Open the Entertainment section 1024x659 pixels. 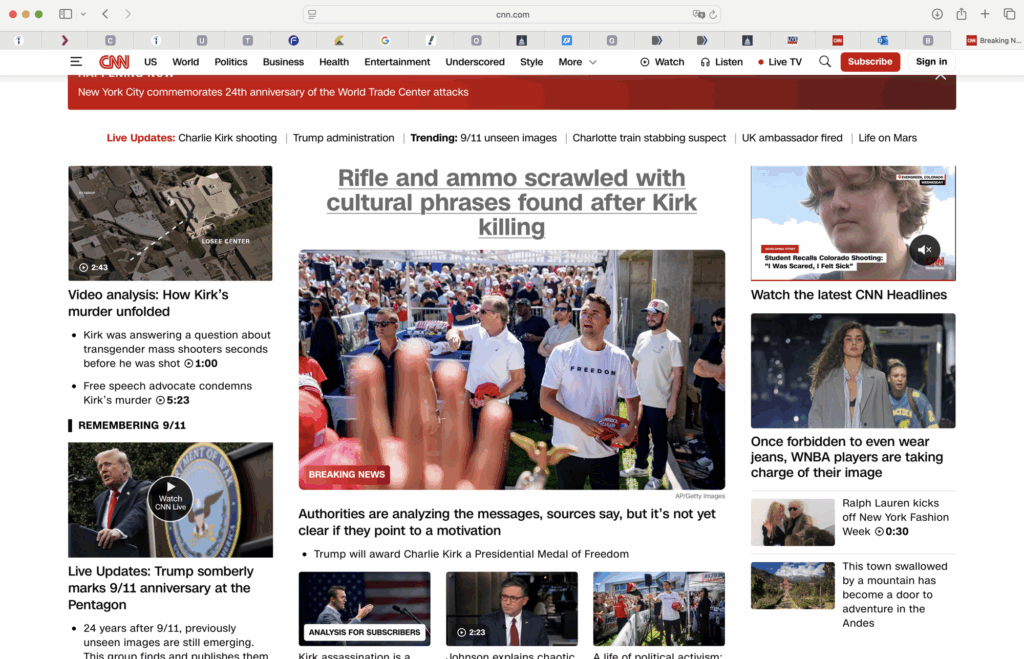[x=397, y=61]
